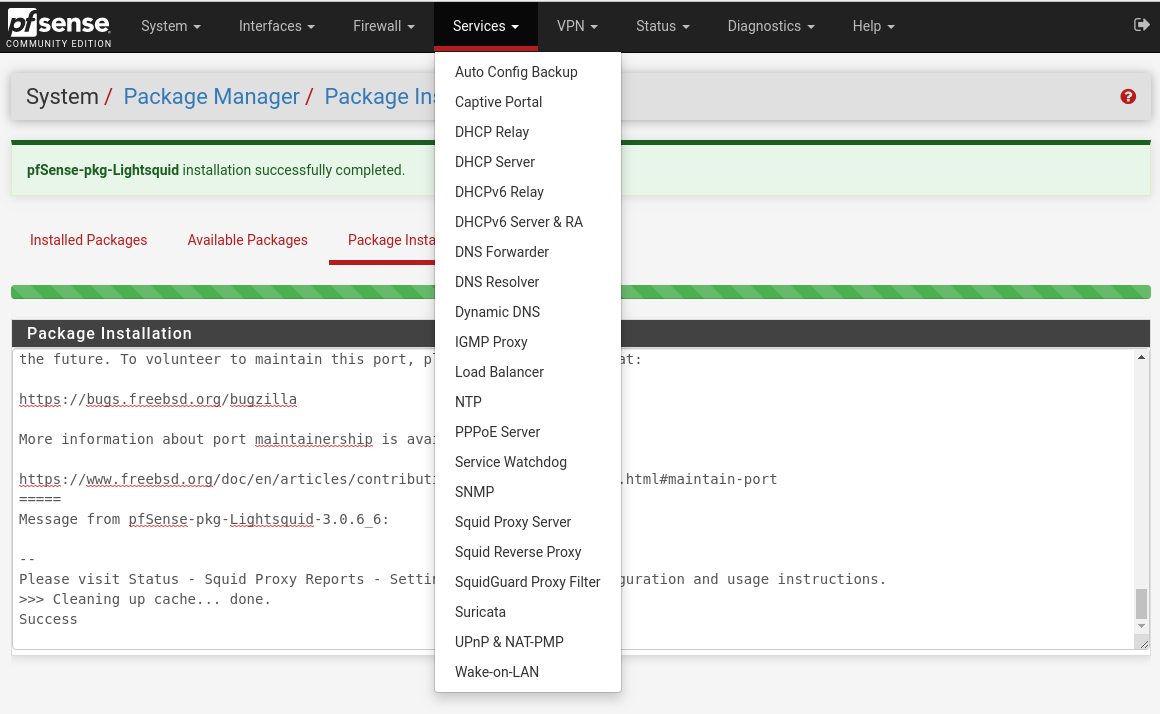The width and height of the screenshot is (1160, 714).
Task: Open the Firewall dropdown menu
Action: [383, 26]
